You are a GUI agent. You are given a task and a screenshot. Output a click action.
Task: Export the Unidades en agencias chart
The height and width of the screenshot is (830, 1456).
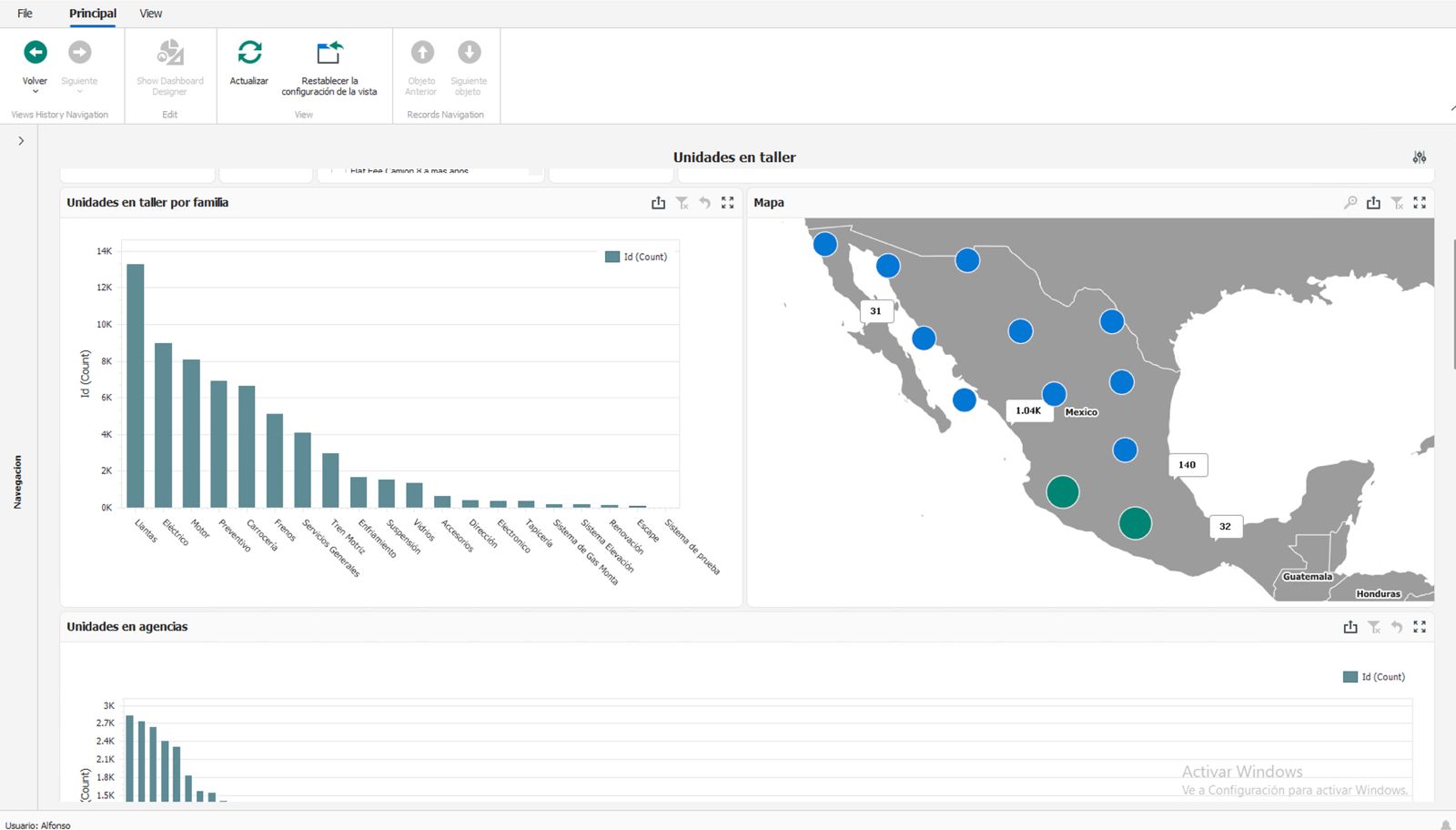point(1350,627)
